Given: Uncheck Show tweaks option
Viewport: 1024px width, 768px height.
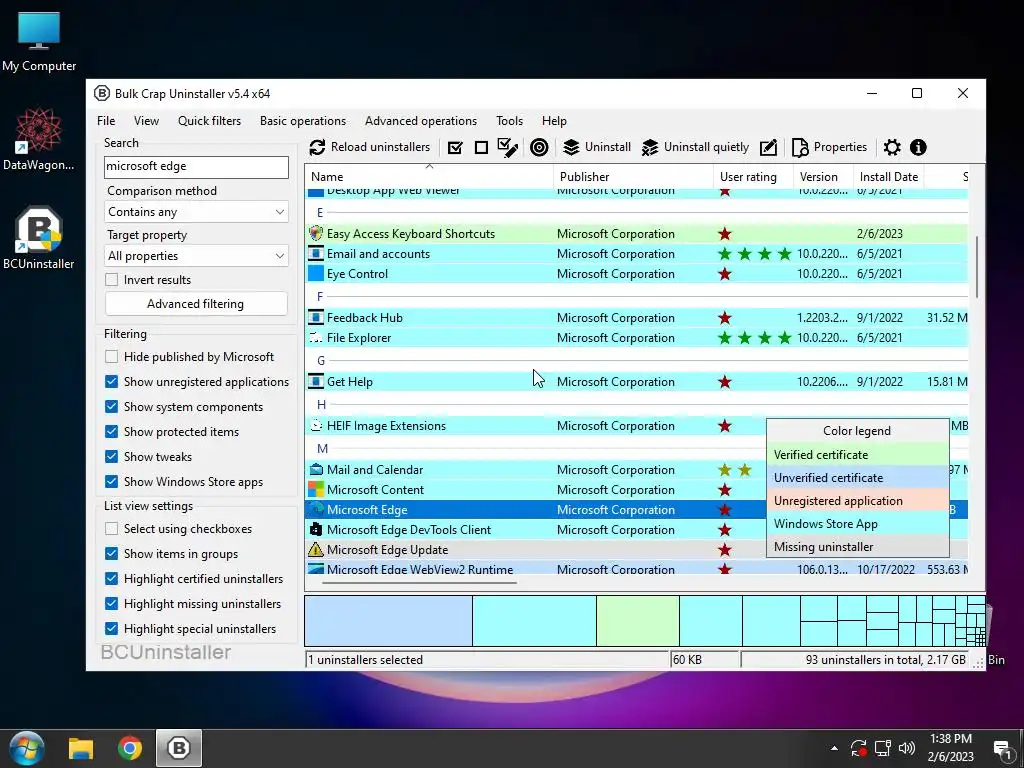Looking at the screenshot, I should click(112, 456).
